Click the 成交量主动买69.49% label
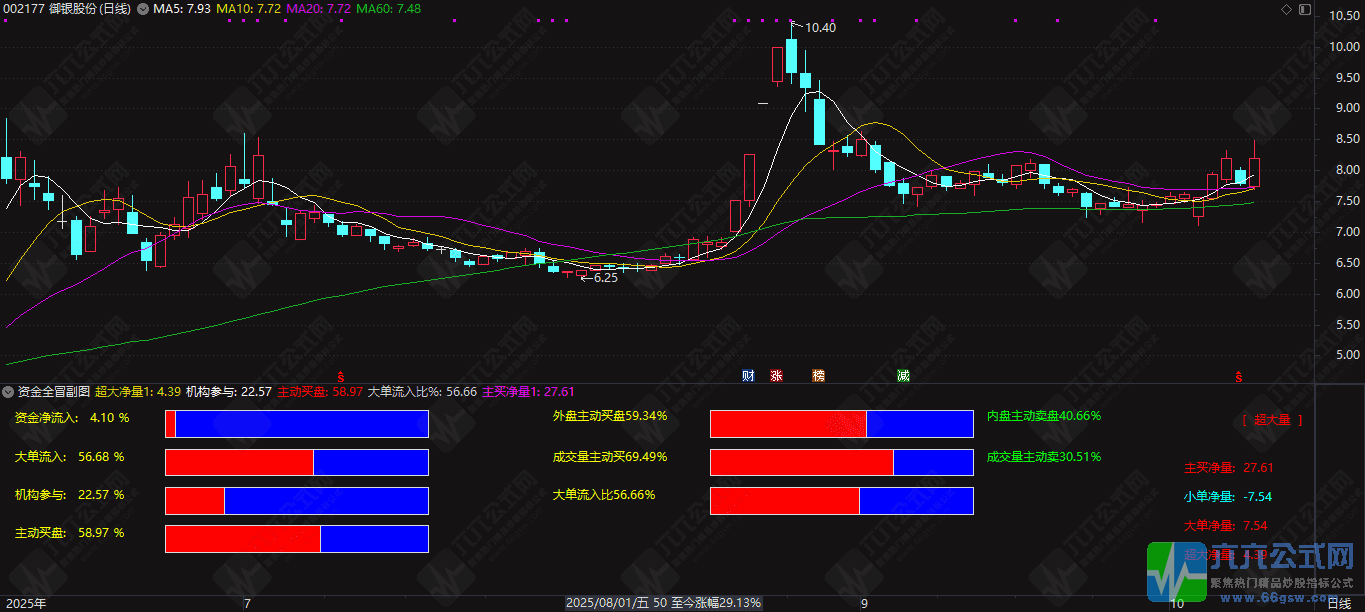Viewport: 1365px width, 612px height. pyautogui.click(x=610, y=457)
